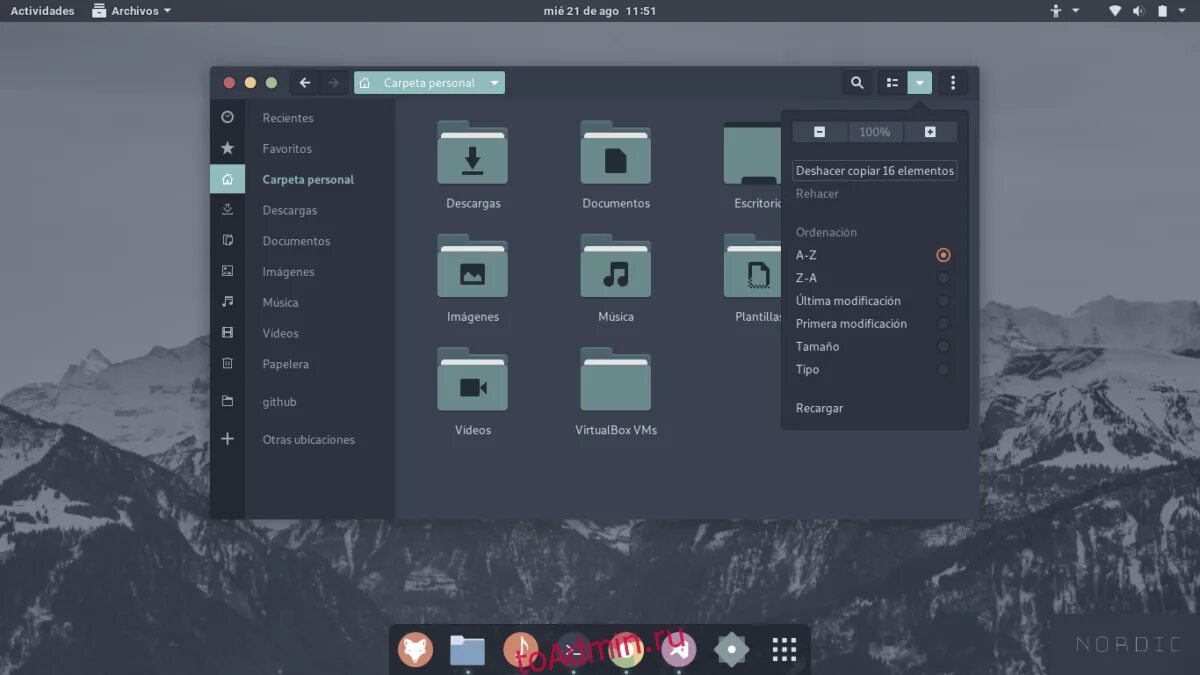Open the Descargas folder icon
Image resolution: width=1200 pixels, height=675 pixels.
[x=473, y=153]
